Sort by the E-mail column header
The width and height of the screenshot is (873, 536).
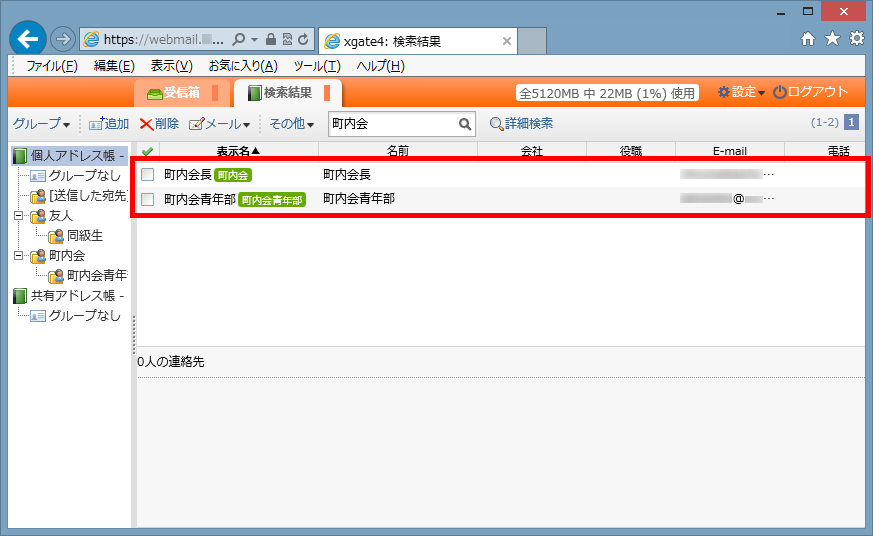coord(730,151)
